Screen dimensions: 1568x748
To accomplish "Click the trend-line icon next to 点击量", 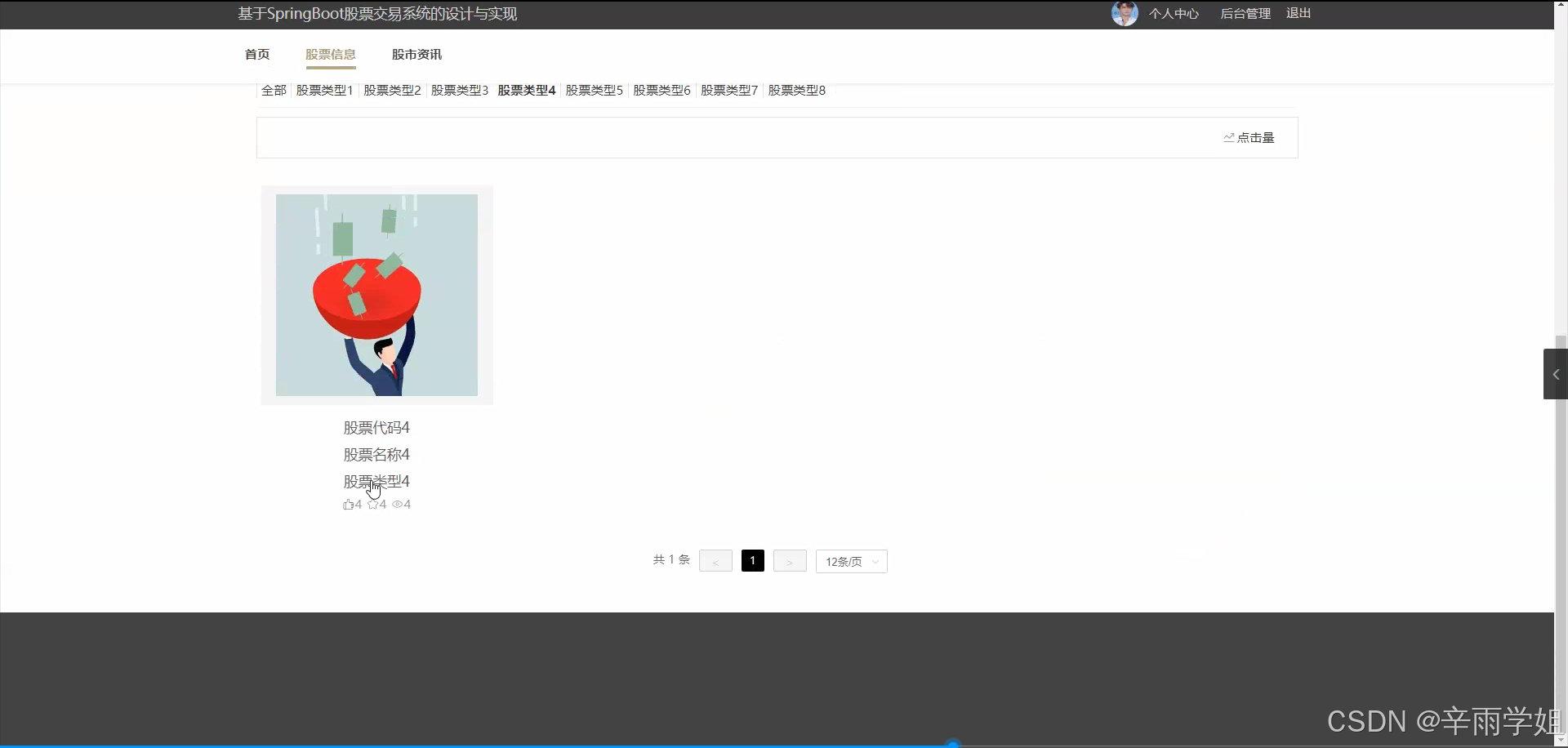I will coord(1229,137).
